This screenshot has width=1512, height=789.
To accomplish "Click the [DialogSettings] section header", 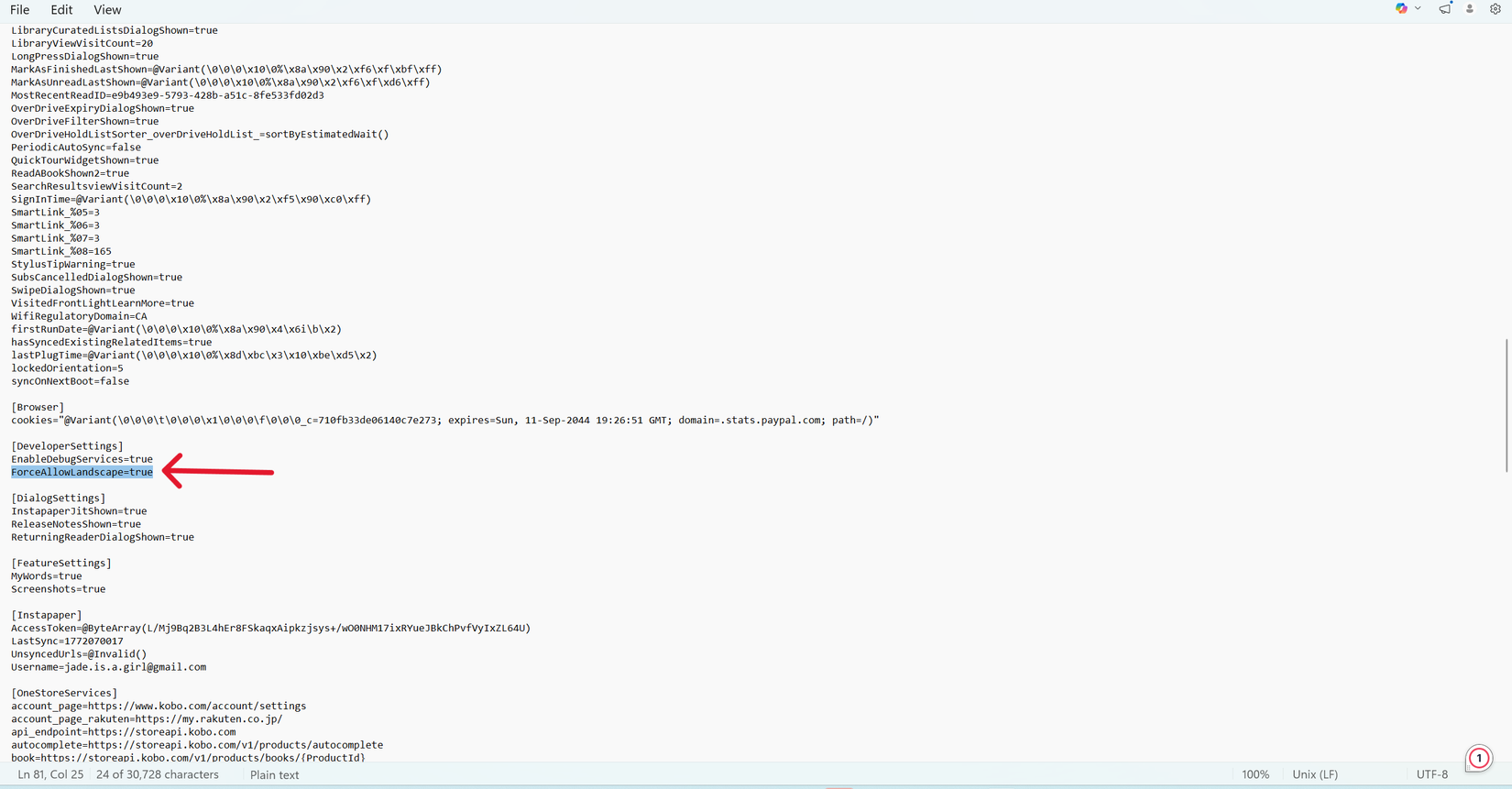I will (x=58, y=499).
